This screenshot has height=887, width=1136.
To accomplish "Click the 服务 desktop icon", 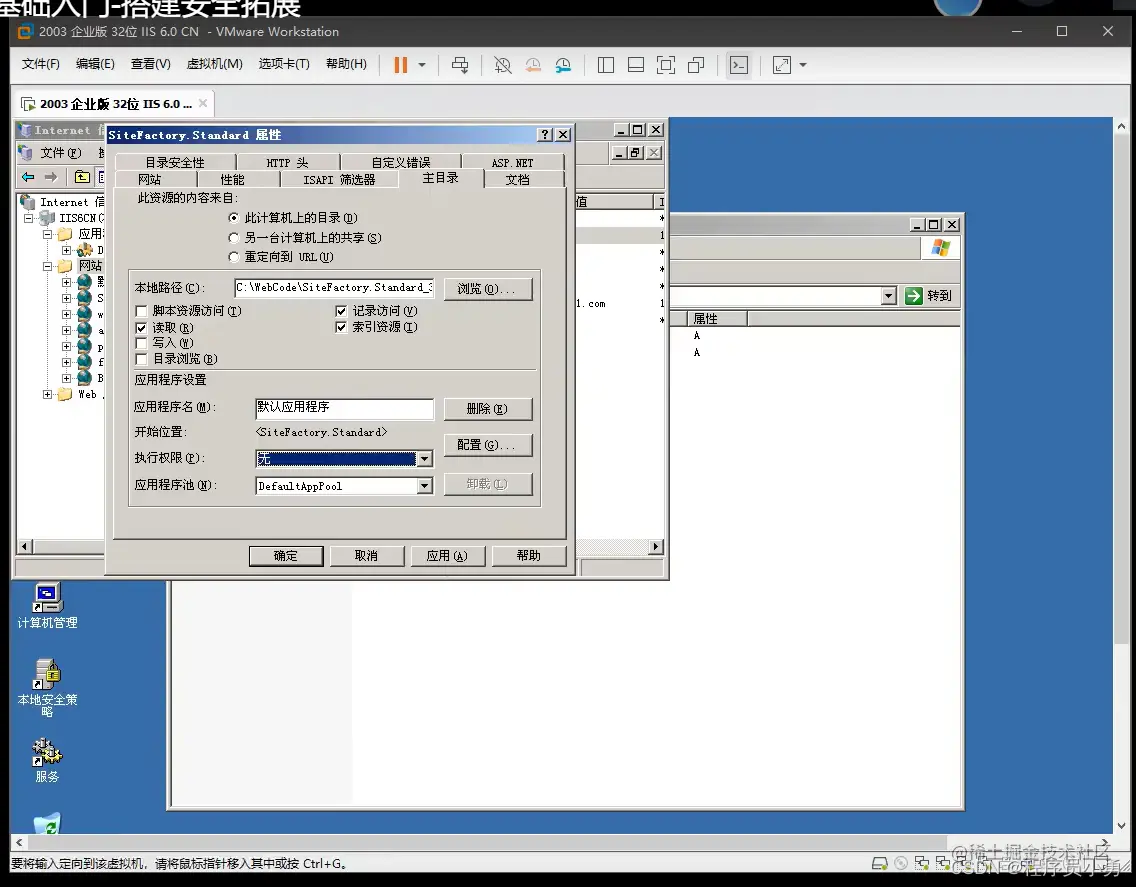I will pos(47,760).
